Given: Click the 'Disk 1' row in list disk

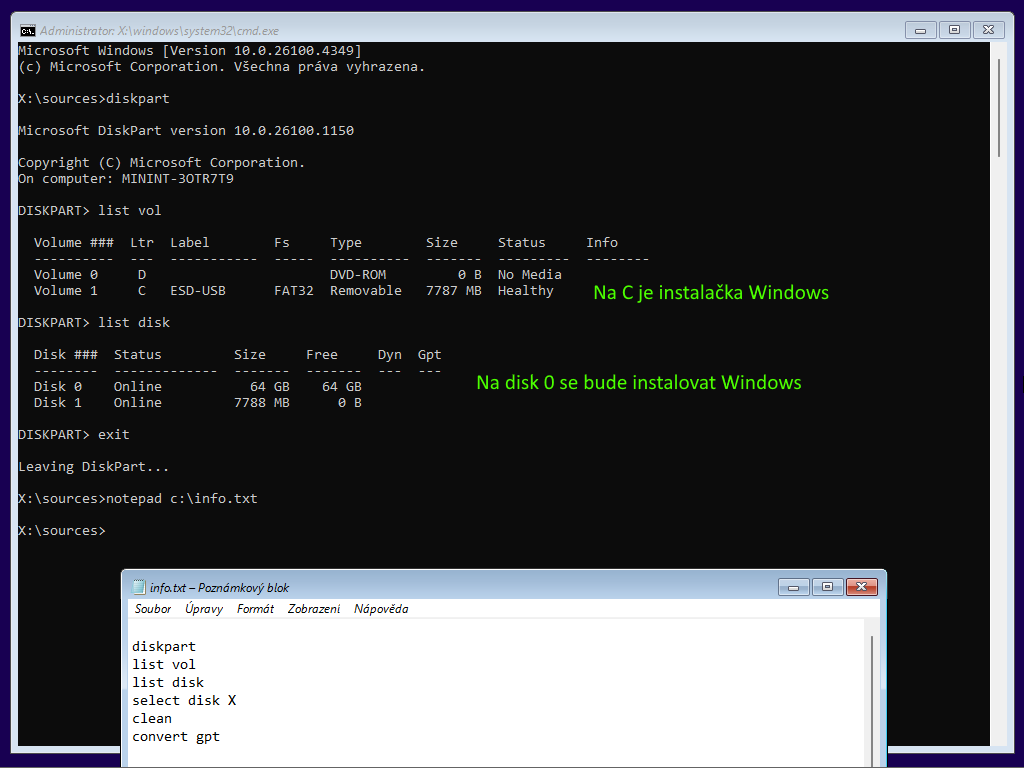Looking at the screenshot, I should (x=198, y=403).
